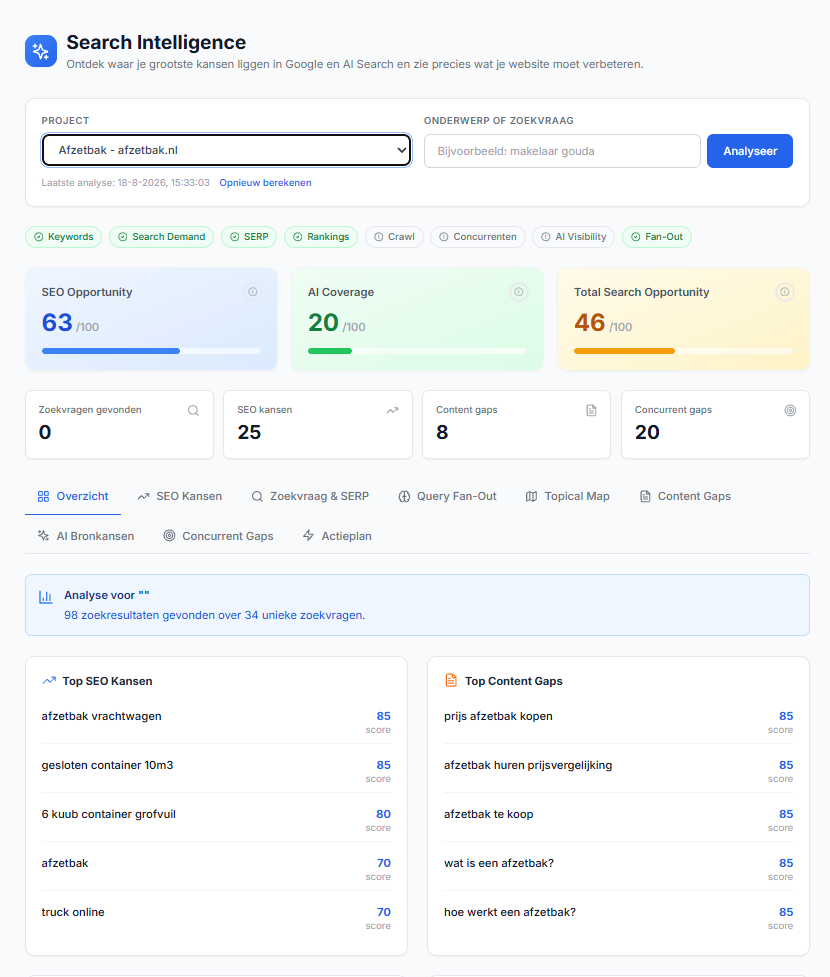Click the Content gaps value 8
Image resolution: width=830 pixels, height=977 pixels.
pyautogui.click(x=442, y=432)
